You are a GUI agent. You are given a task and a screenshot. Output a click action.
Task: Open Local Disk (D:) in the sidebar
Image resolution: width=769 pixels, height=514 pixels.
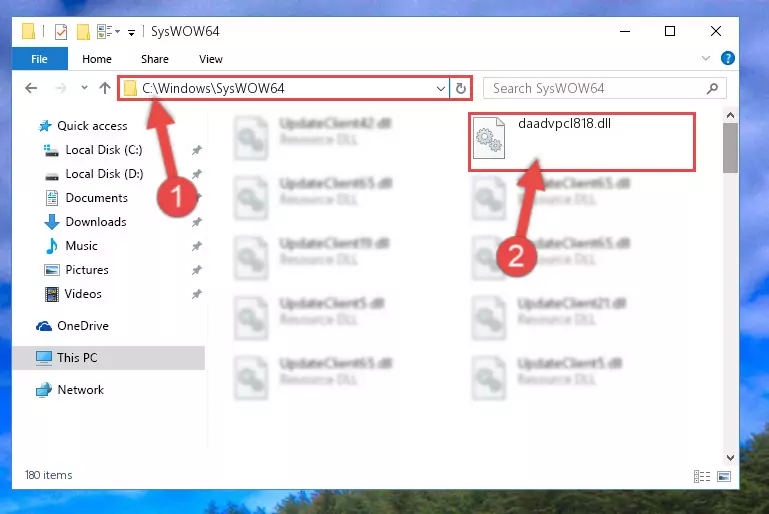click(104, 174)
